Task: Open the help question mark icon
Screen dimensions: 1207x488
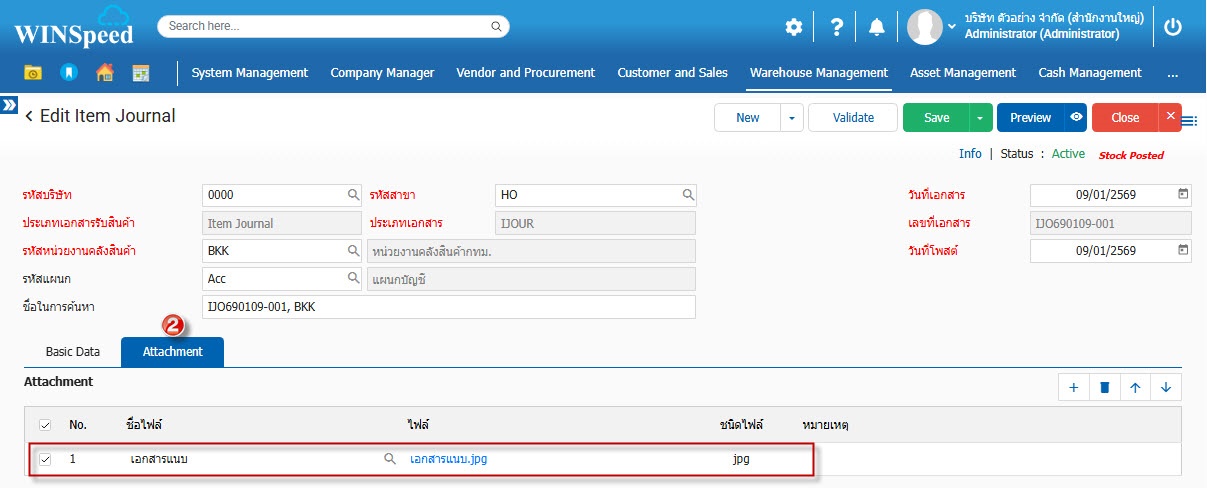Action: pos(836,27)
